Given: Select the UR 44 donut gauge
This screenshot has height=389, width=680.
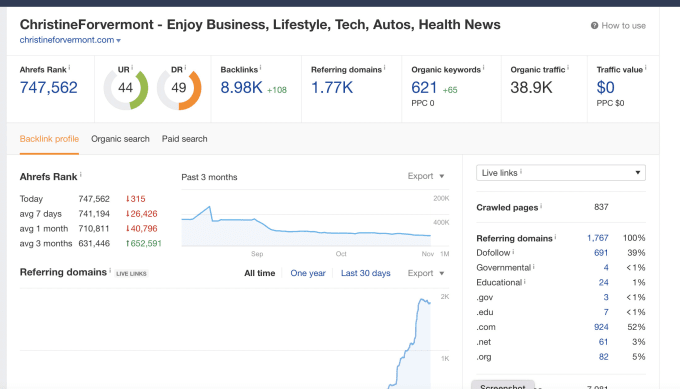Looking at the screenshot, I should click(125, 88).
